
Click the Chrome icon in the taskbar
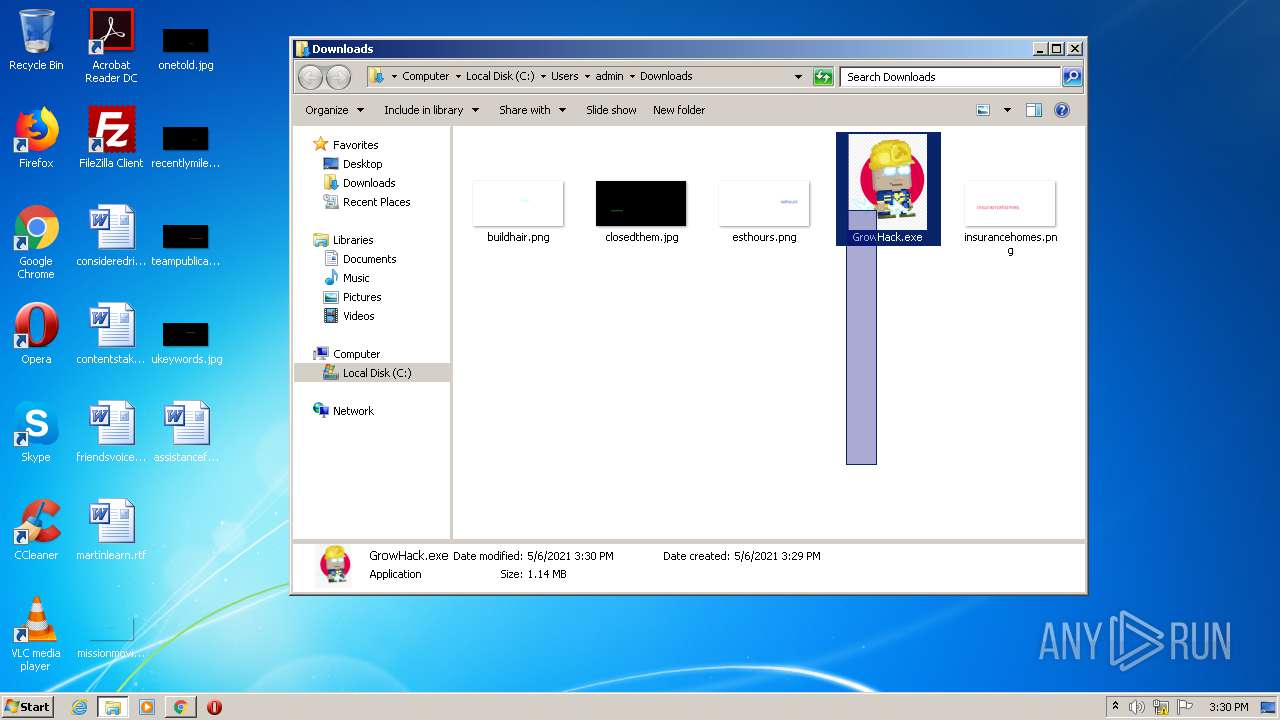pos(180,707)
